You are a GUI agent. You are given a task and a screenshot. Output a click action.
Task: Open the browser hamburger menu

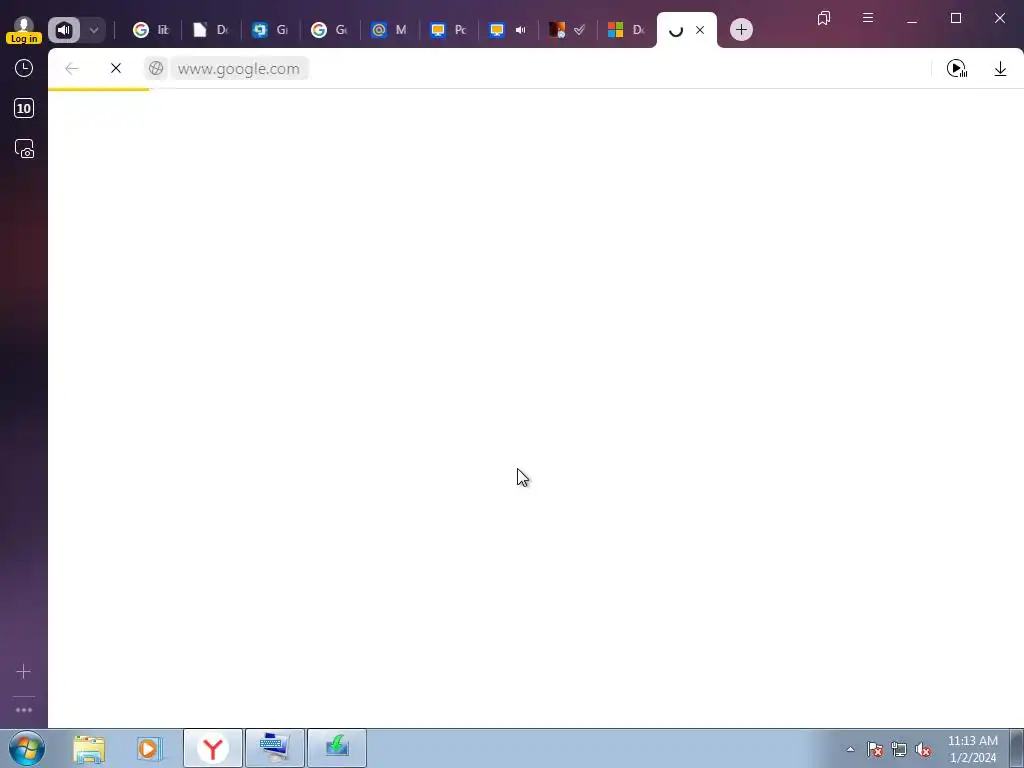click(x=868, y=18)
